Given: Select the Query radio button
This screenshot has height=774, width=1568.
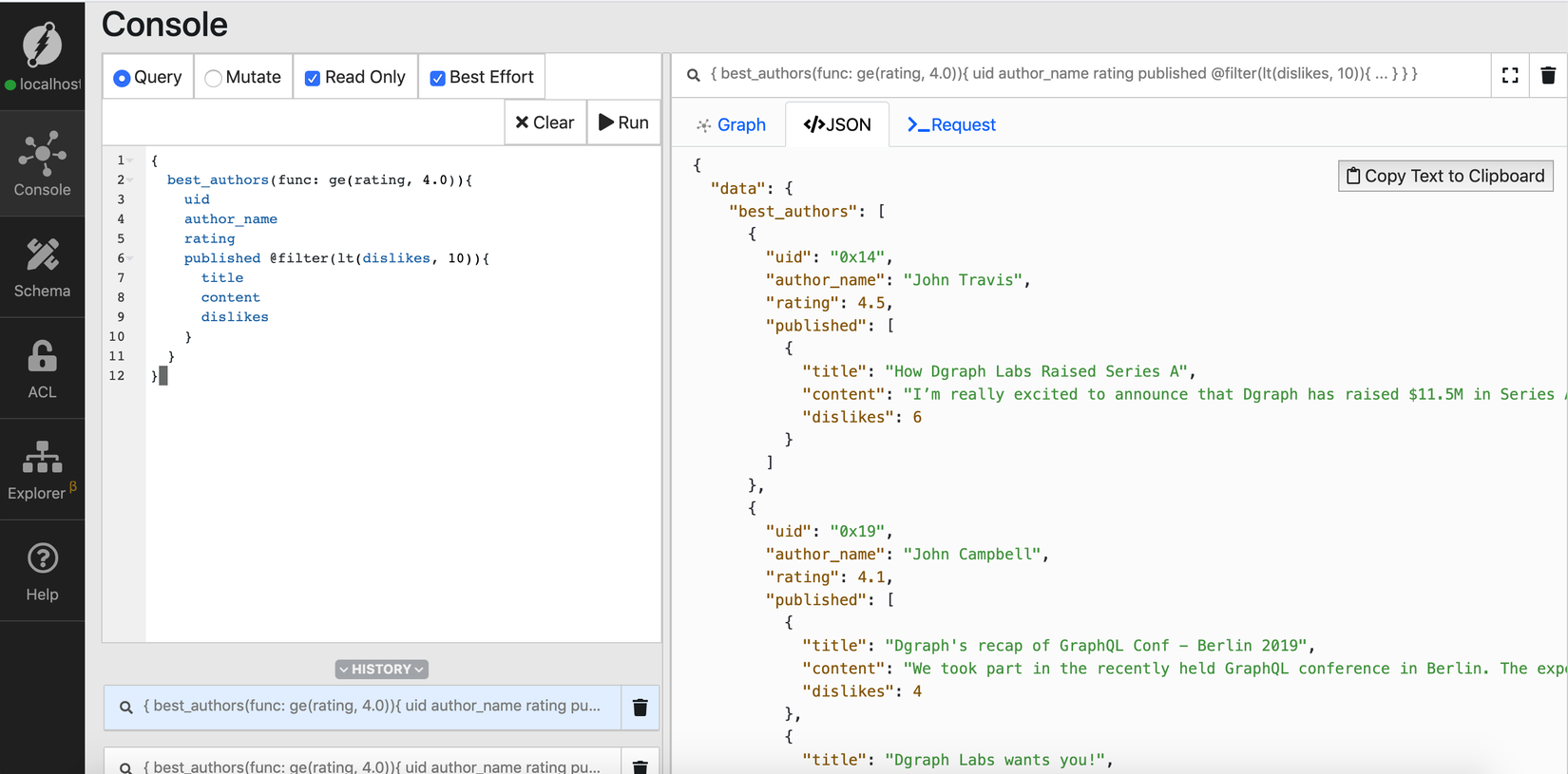Looking at the screenshot, I should point(122,78).
